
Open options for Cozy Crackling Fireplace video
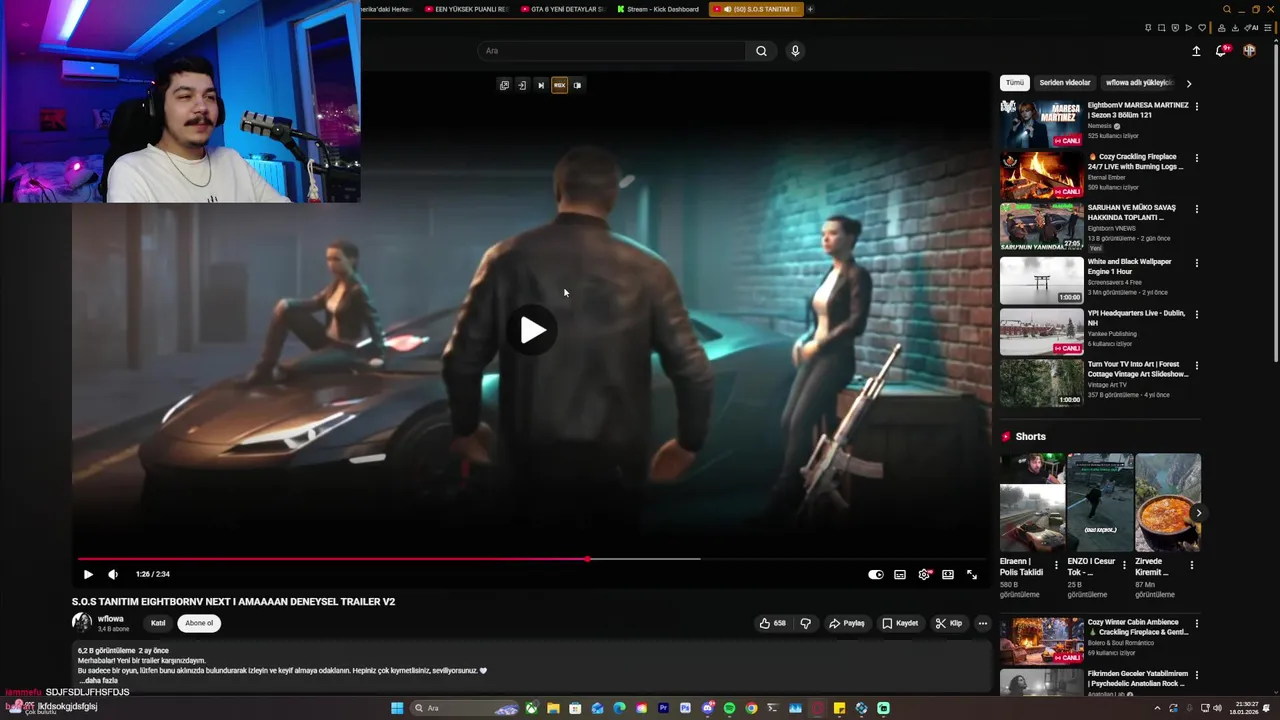[x=1197, y=158]
